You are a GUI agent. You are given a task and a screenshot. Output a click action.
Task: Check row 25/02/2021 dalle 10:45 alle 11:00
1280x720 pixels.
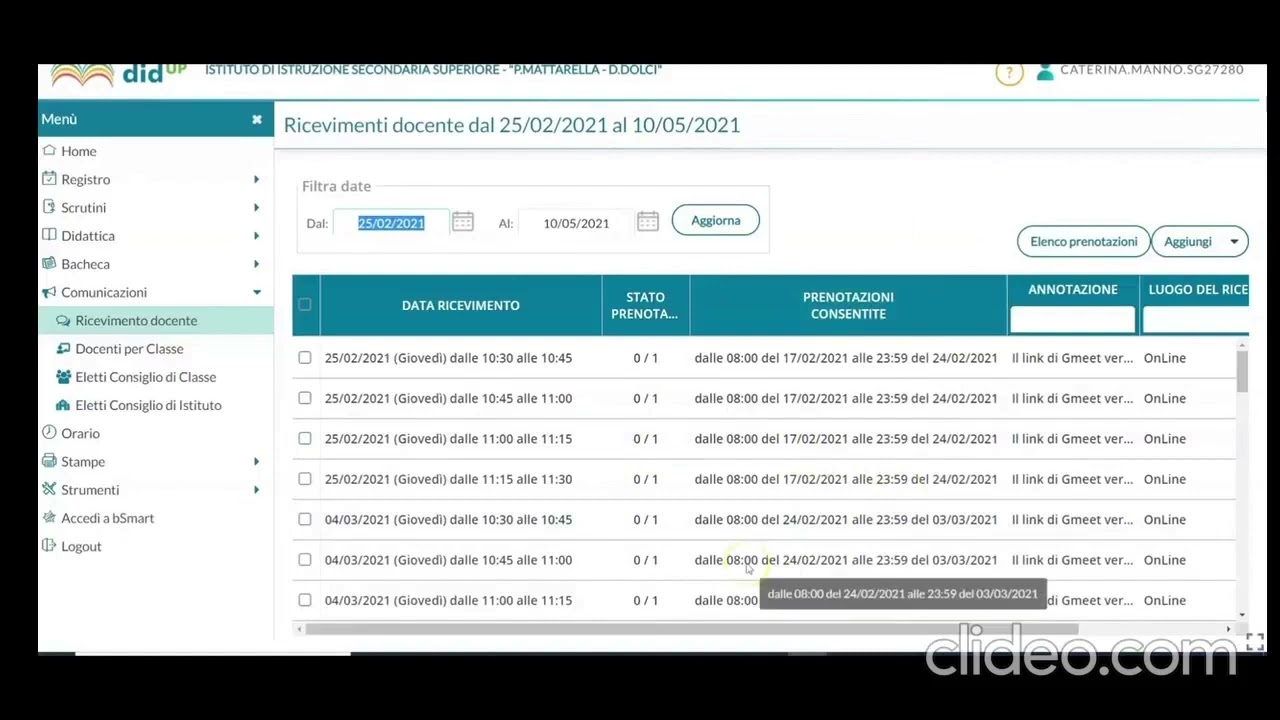pos(305,398)
